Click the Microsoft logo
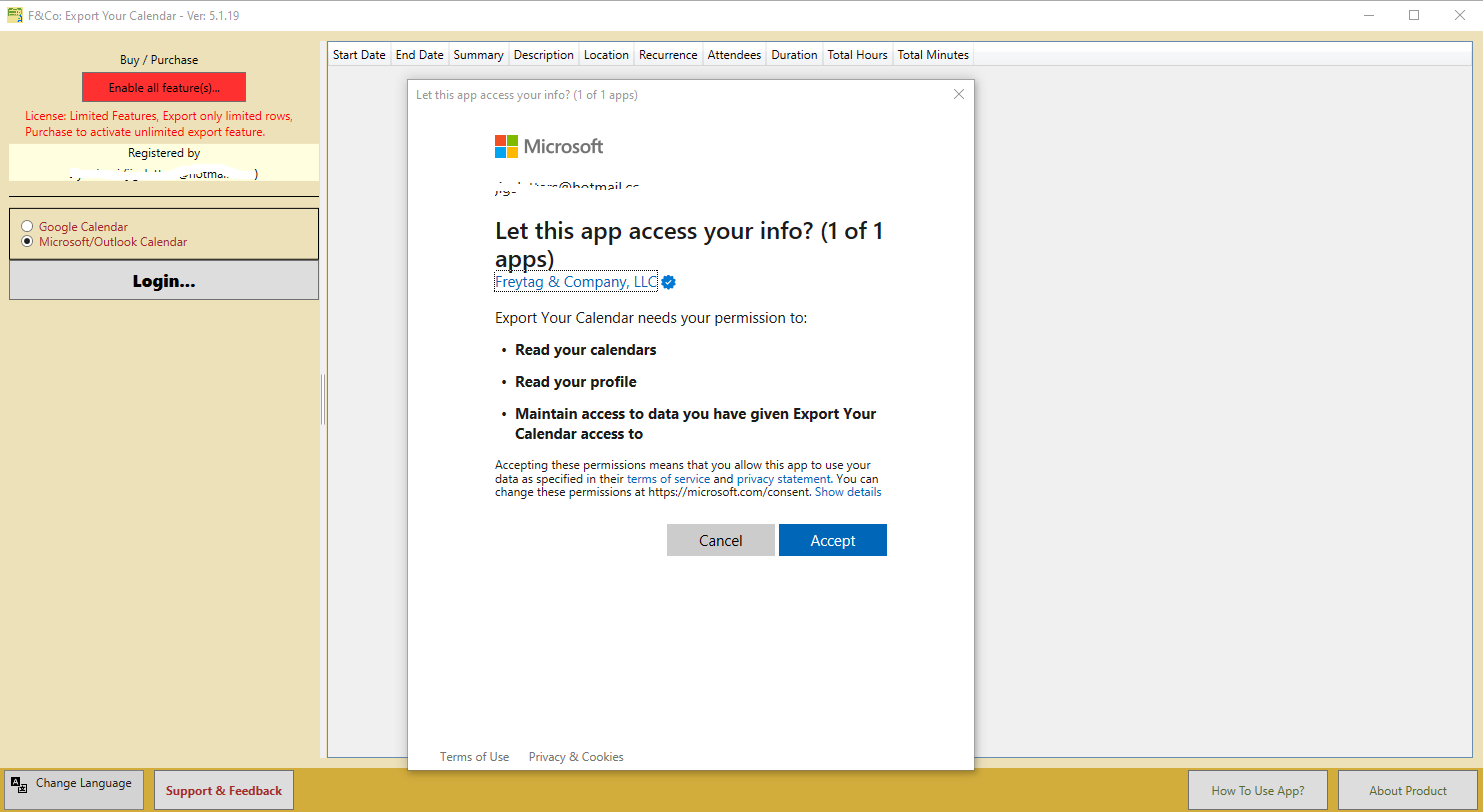This screenshot has width=1483, height=812. [x=549, y=147]
